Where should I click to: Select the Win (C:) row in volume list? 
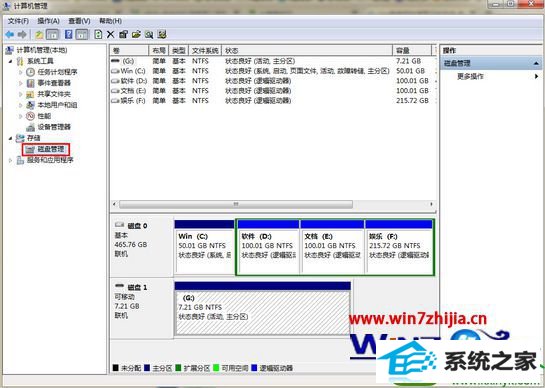coord(273,71)
